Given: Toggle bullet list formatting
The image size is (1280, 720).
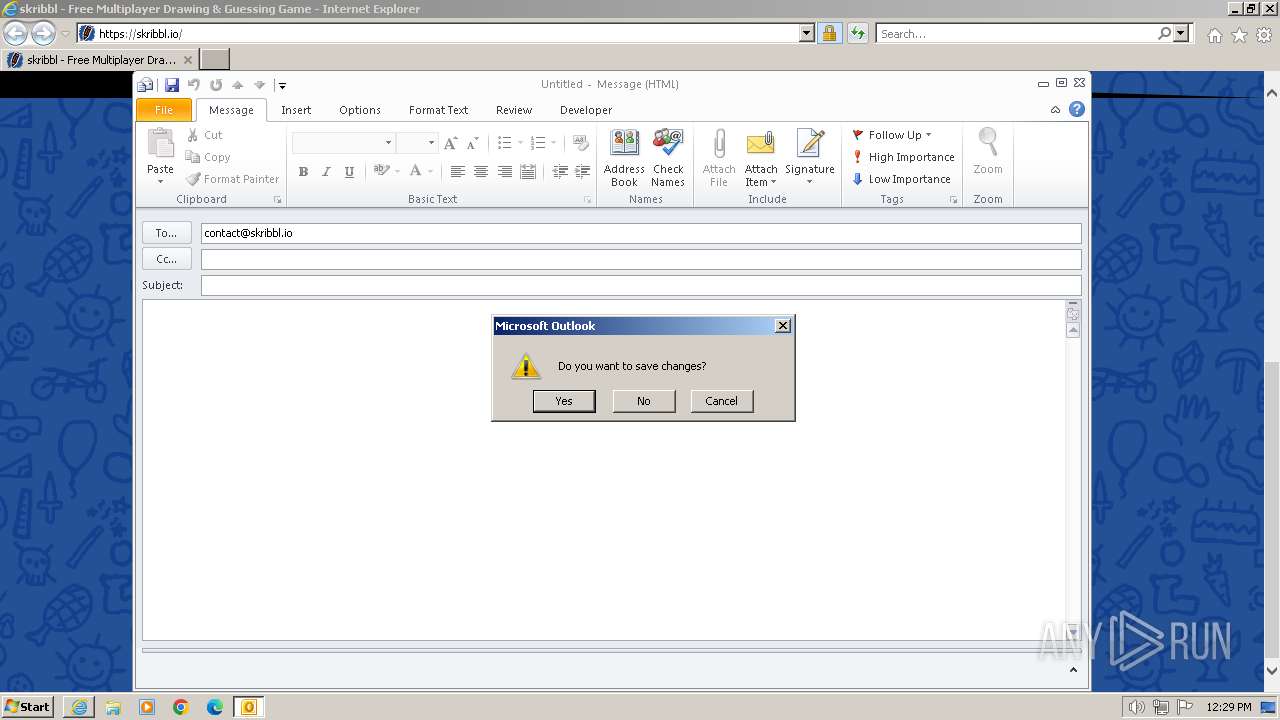Looking at the screenshot, I should click(505, 143).
